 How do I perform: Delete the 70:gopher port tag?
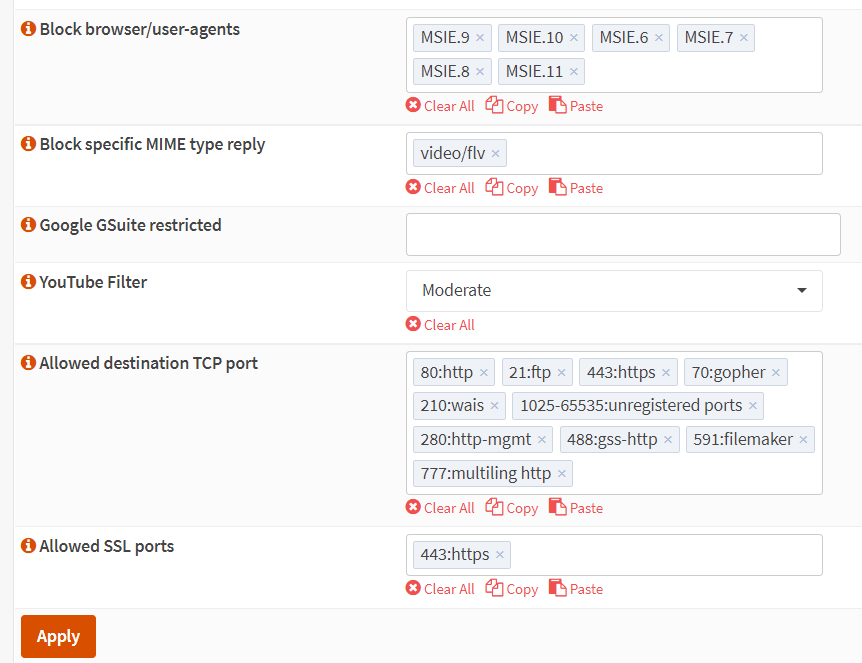click(776, 373)
